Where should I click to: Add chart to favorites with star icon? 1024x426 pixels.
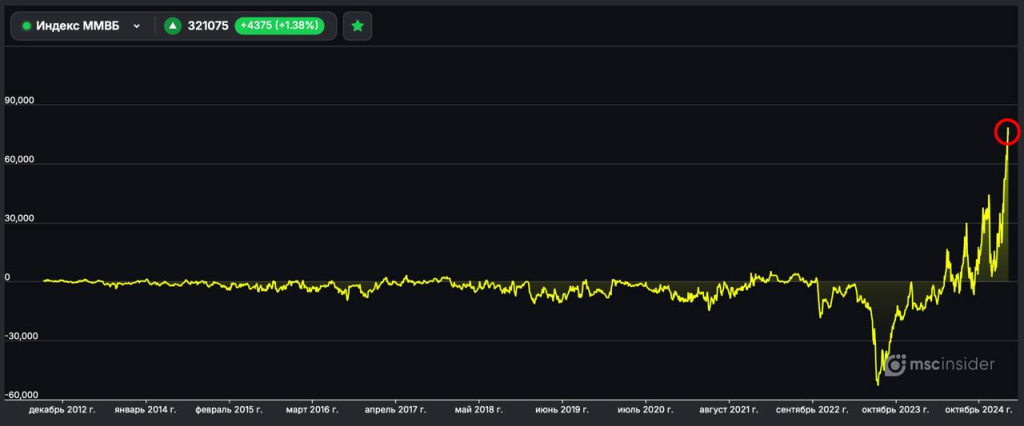point(357,26)
